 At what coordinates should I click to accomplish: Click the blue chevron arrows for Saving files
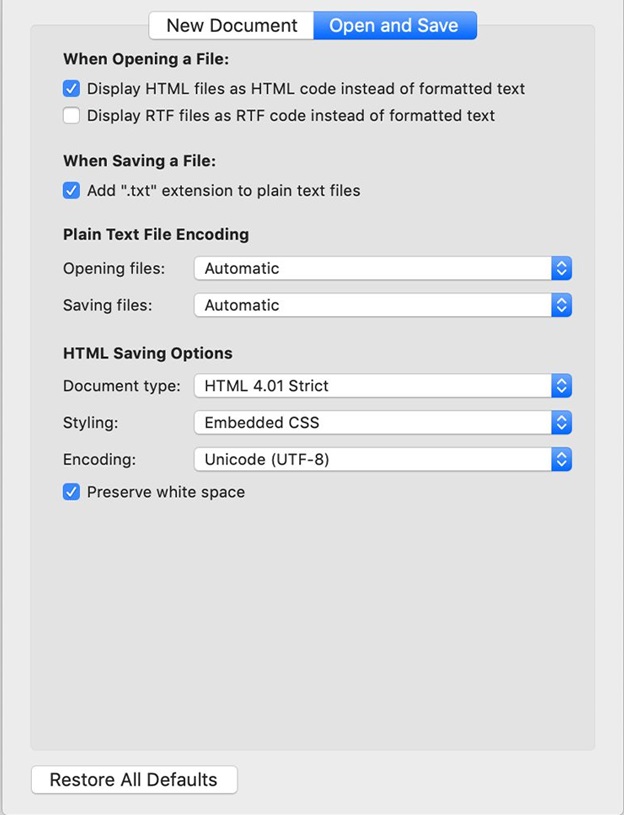pyautogui.click(x=561, y=305)
